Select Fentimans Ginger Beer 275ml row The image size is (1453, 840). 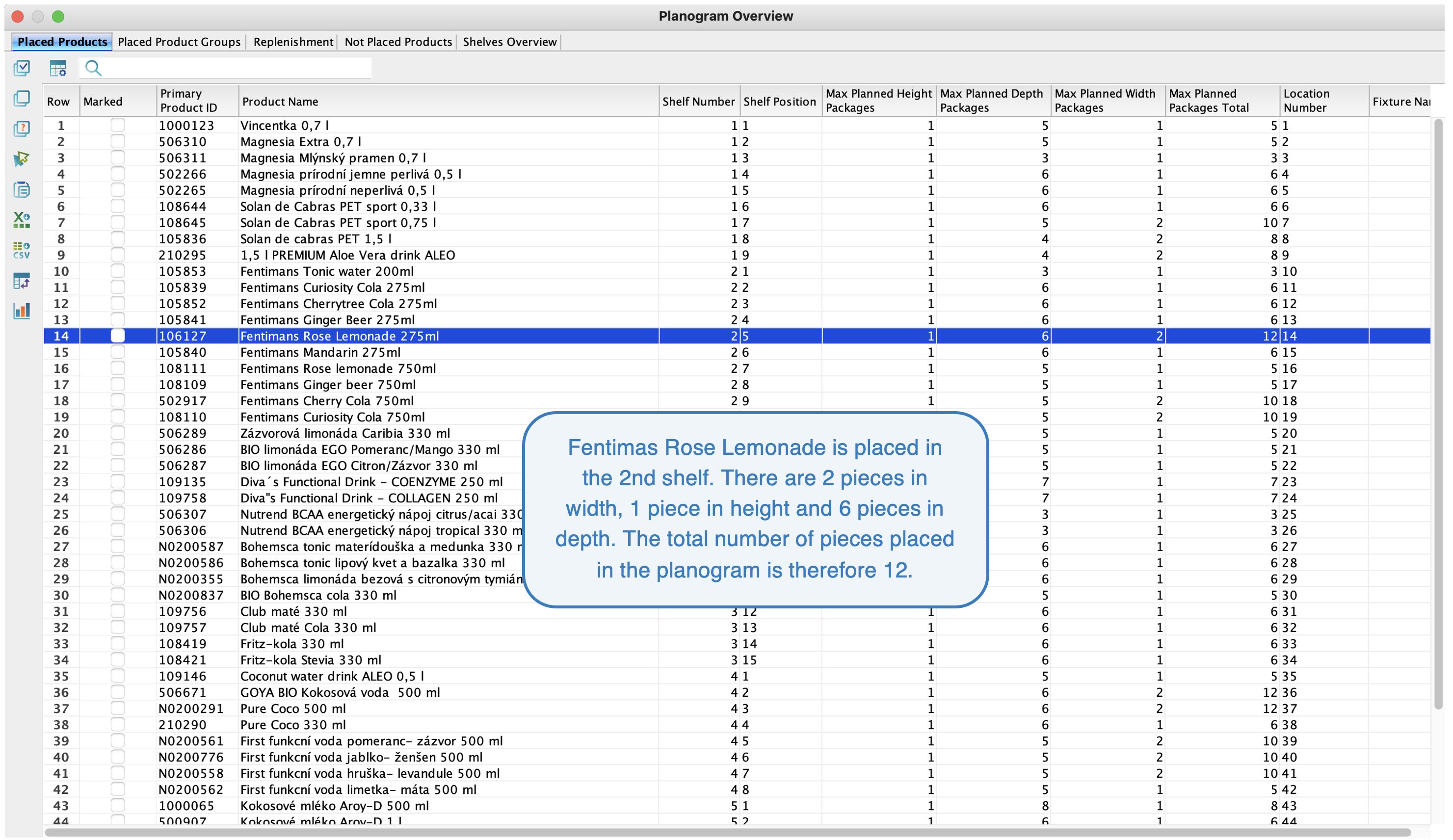737,319
